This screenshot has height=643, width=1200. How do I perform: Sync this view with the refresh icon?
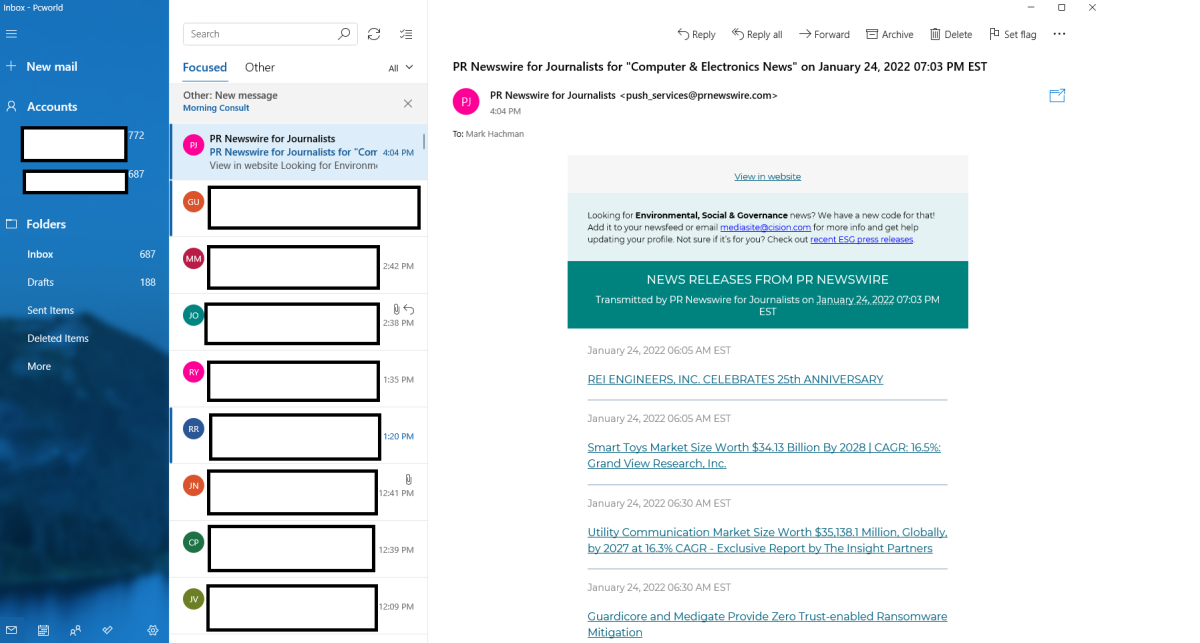point(374,34)
